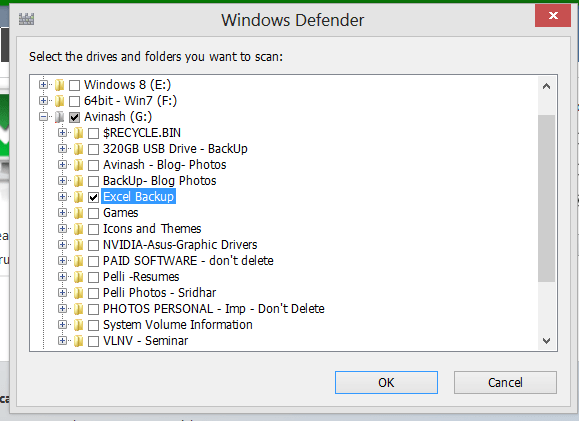Check the NVIDIA-Asus-Graphic Drivers checkbox
579x421 pixels.
coord(93,245)
